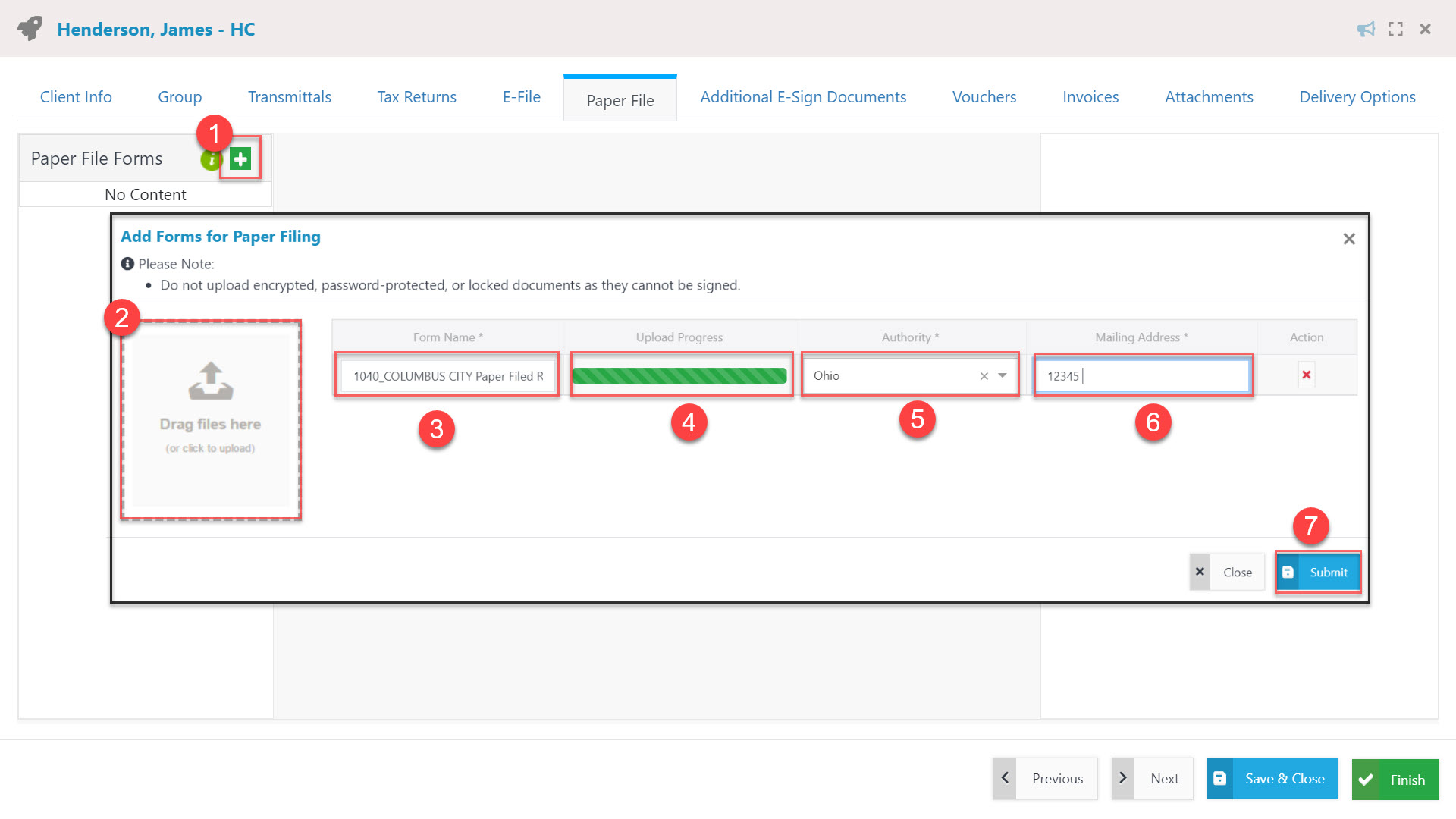Image resolution: width=1456 pixels, height=819 pixels.
Task: Switch to the E-File tab
Action: (x=522, y=97)
